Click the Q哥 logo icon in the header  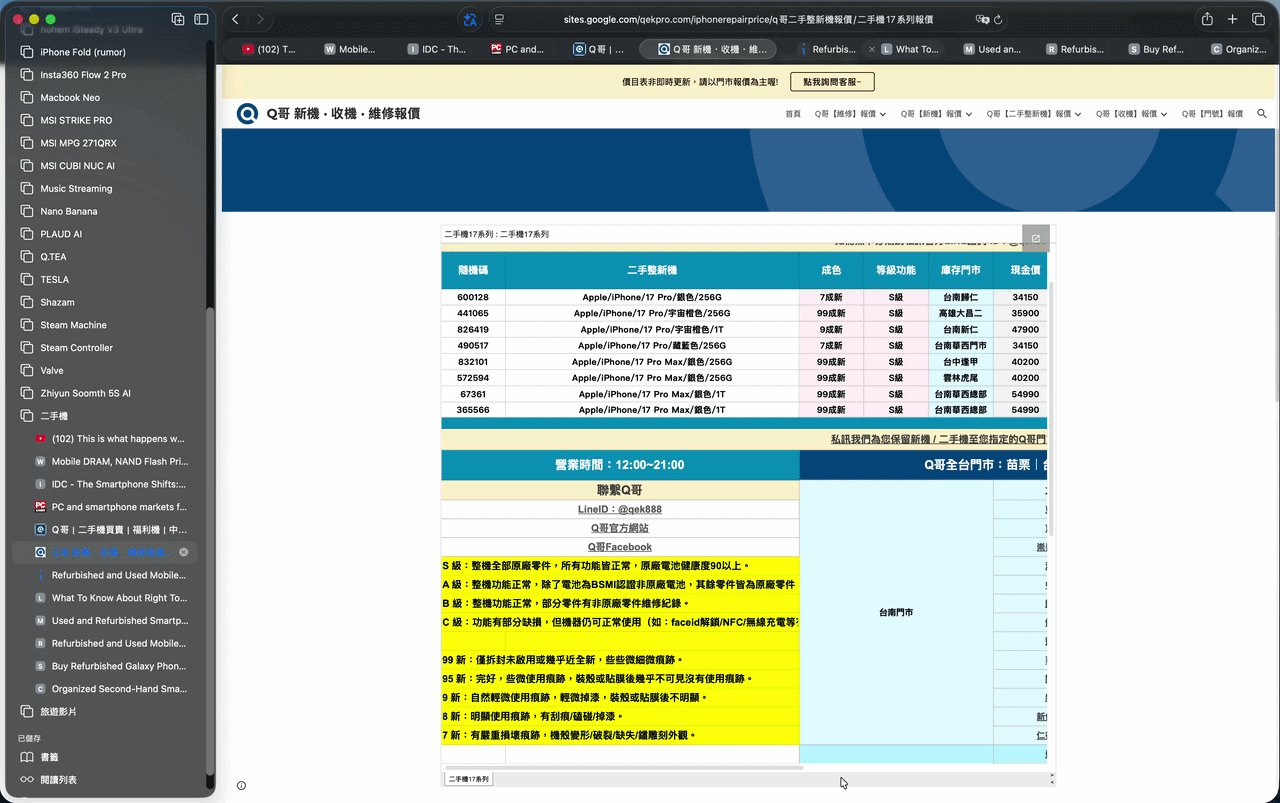[x=247, y=113]
